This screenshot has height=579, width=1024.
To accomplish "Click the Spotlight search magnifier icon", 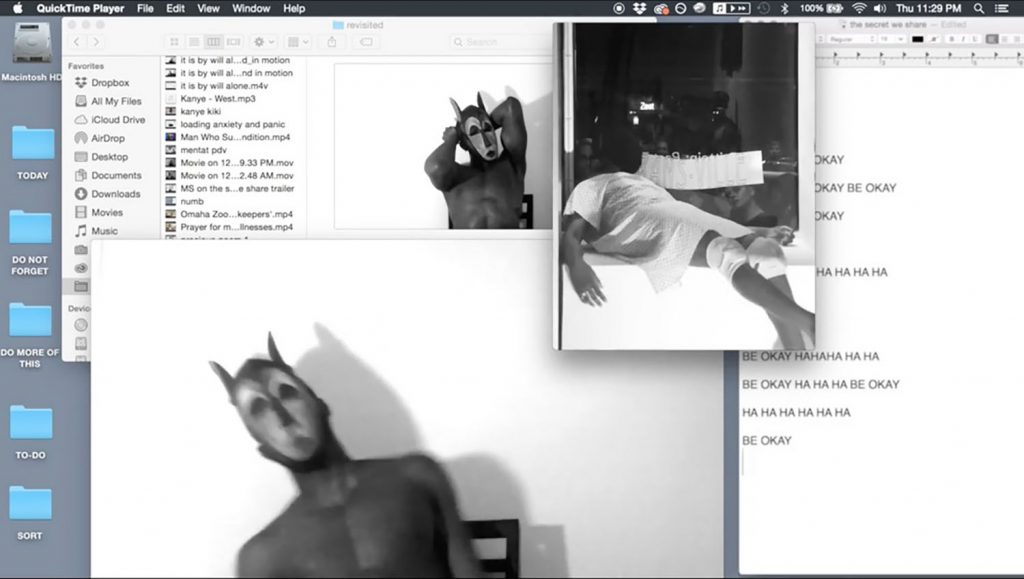I will [x=980, y=8].
